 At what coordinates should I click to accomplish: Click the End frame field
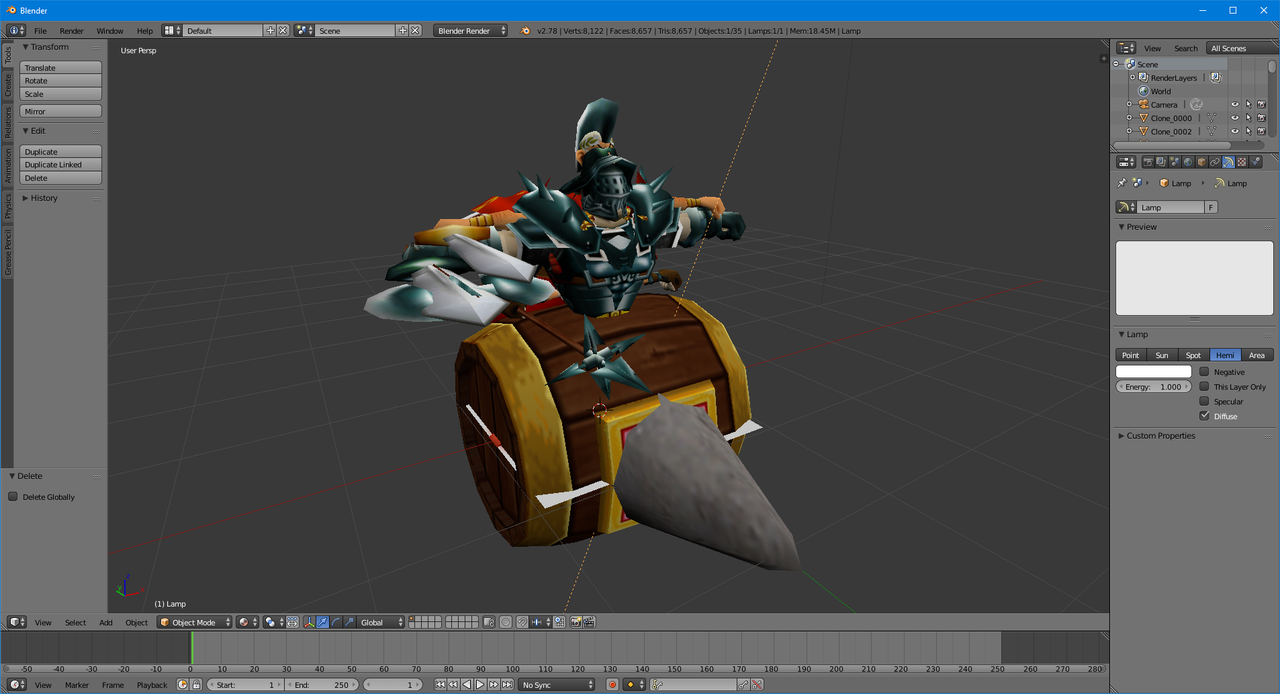click(321, 685)
